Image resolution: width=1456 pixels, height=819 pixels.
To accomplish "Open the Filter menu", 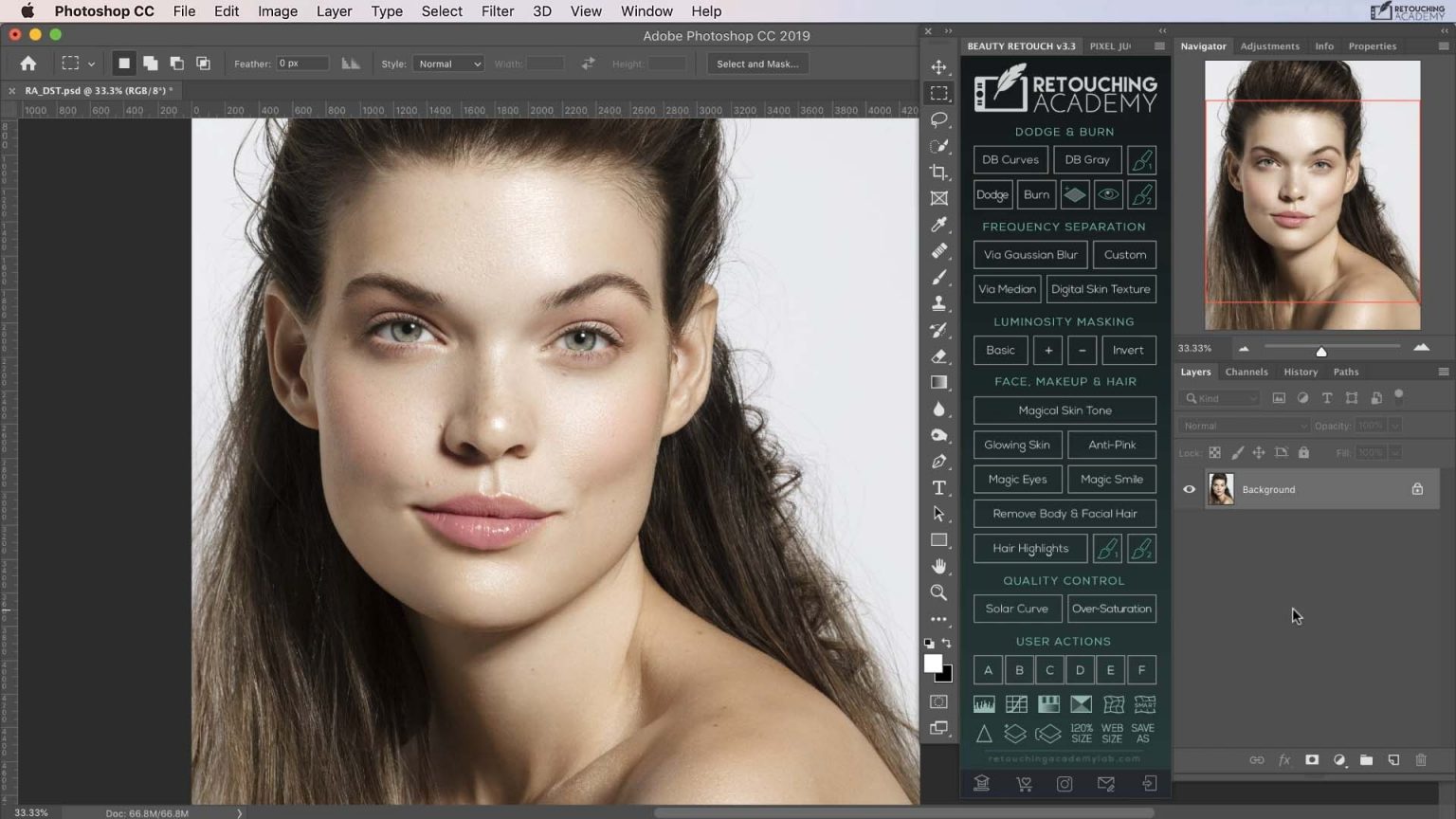I will click(497, 10).
